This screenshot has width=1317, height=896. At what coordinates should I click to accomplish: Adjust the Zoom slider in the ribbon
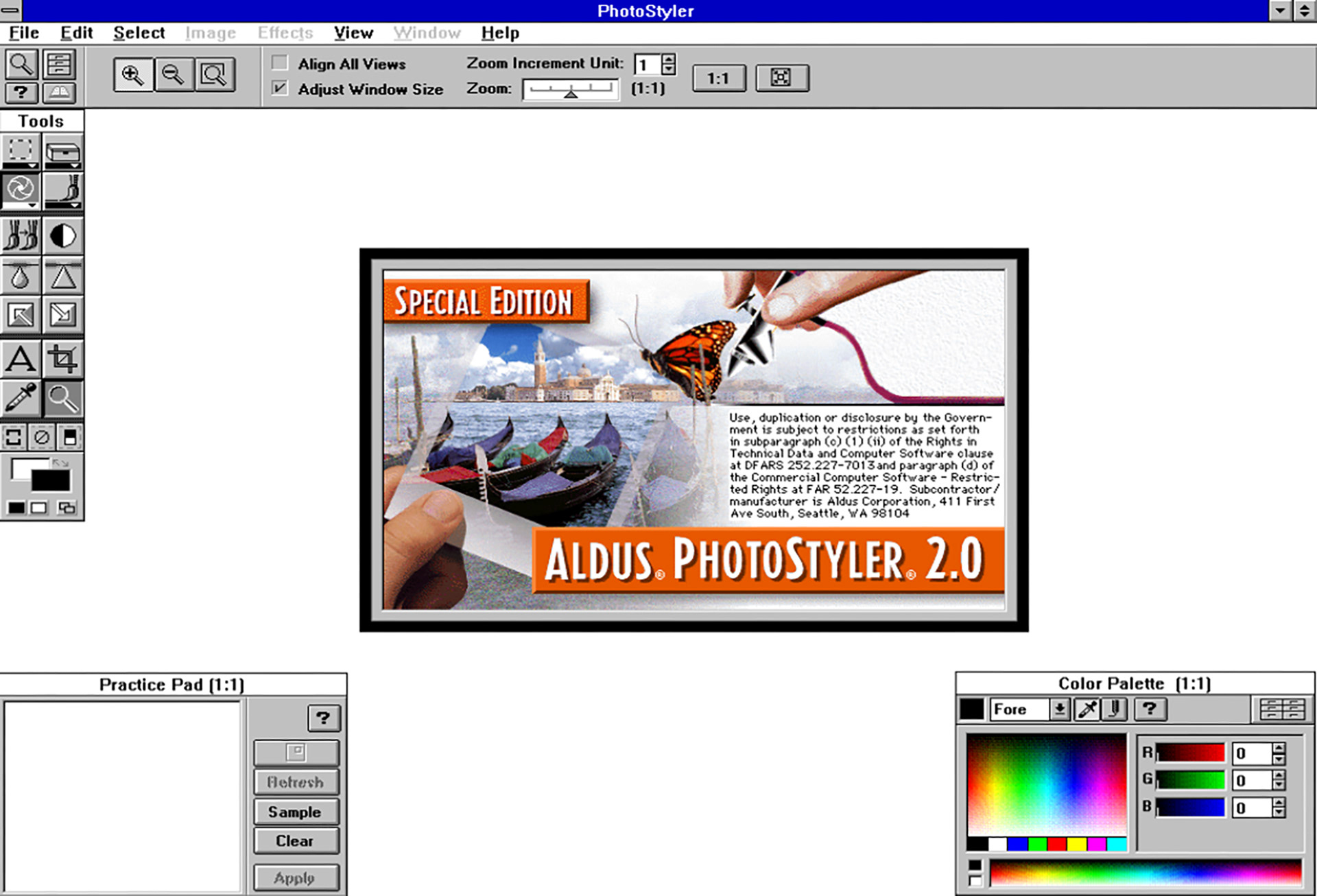pos(571,90)
